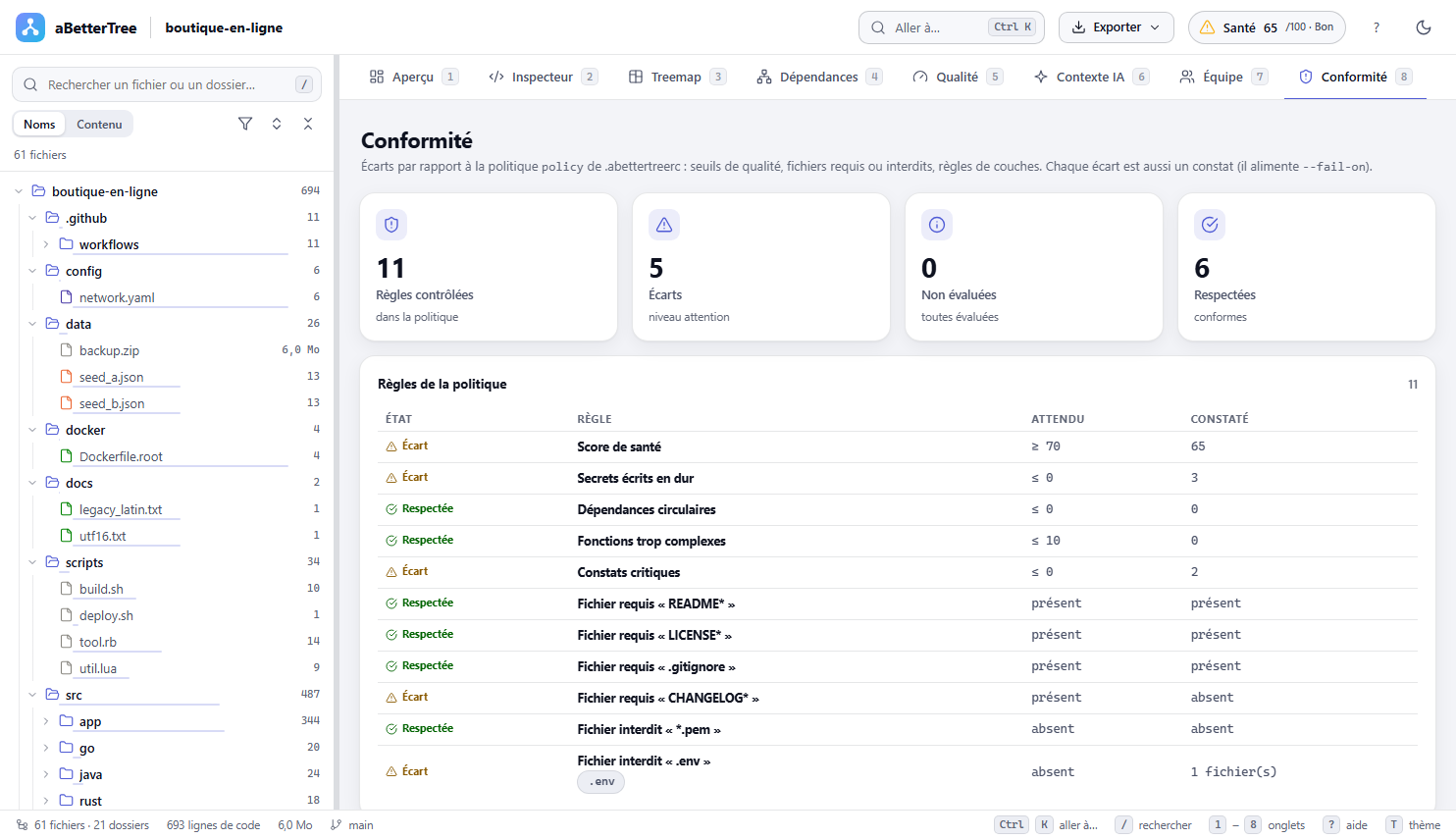Click the info icon on the Non évaluées card

click(x=937, y=225)
